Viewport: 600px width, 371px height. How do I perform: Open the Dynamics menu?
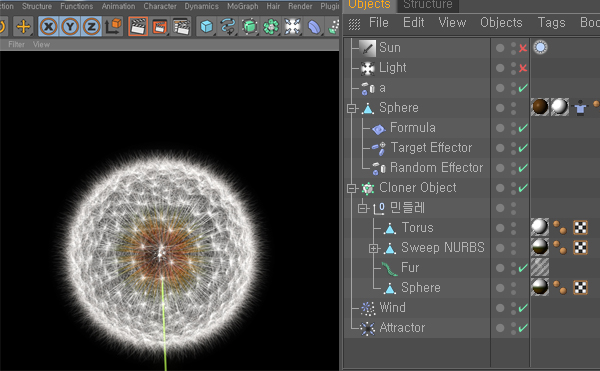point(202,6)
